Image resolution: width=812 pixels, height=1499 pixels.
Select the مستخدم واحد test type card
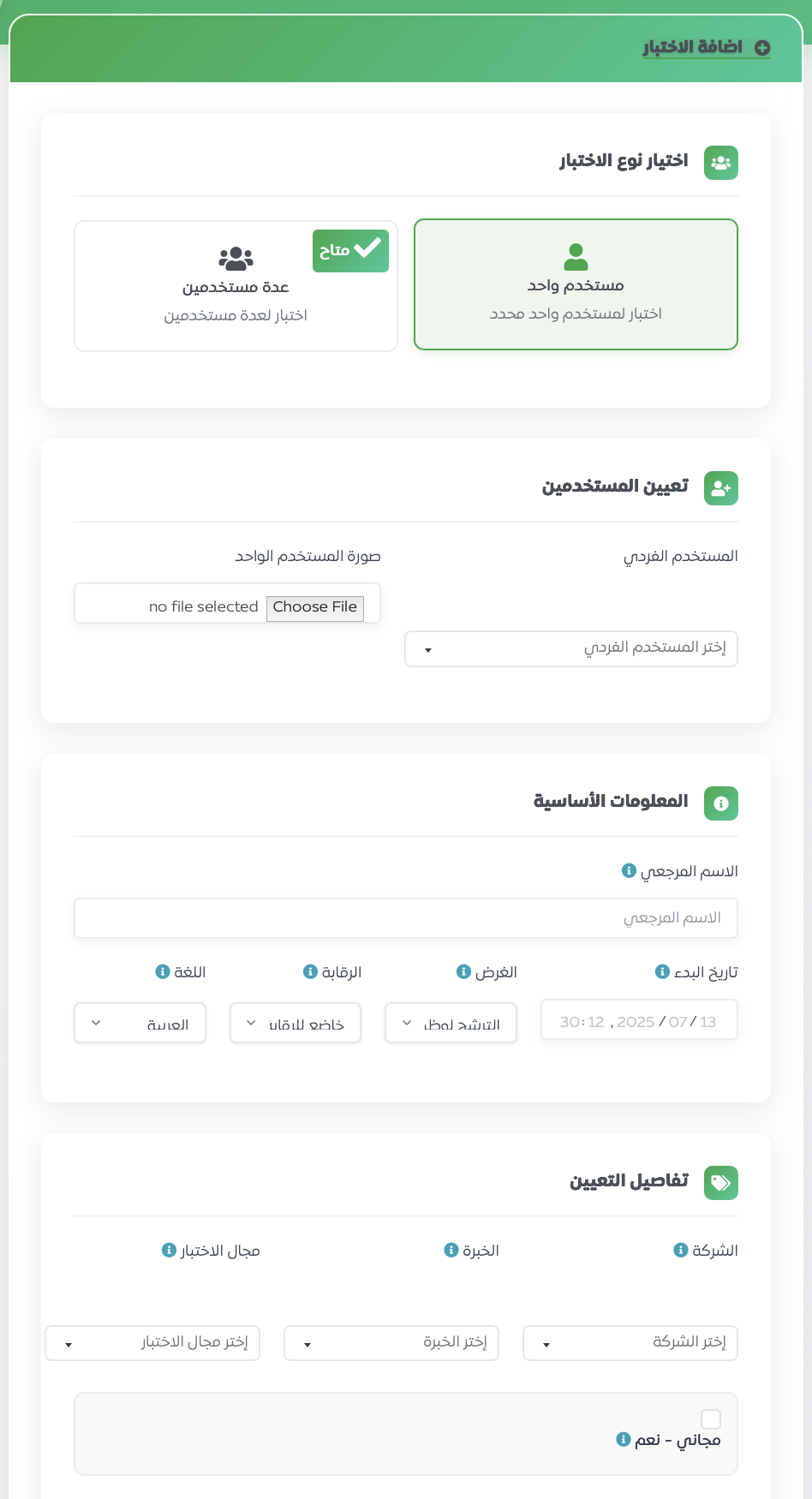pos(576,284)
